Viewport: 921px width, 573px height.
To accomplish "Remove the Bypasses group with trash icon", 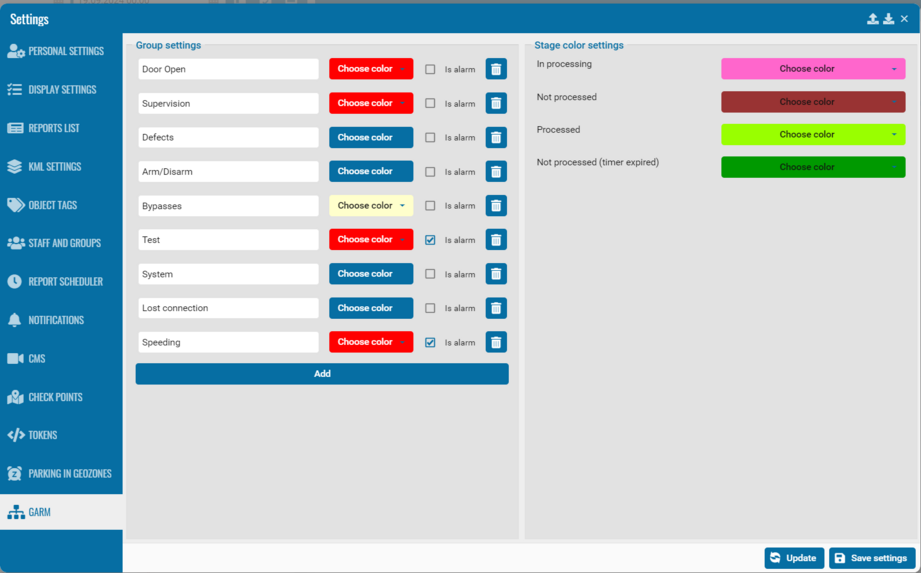I will (x=496, y=206).
